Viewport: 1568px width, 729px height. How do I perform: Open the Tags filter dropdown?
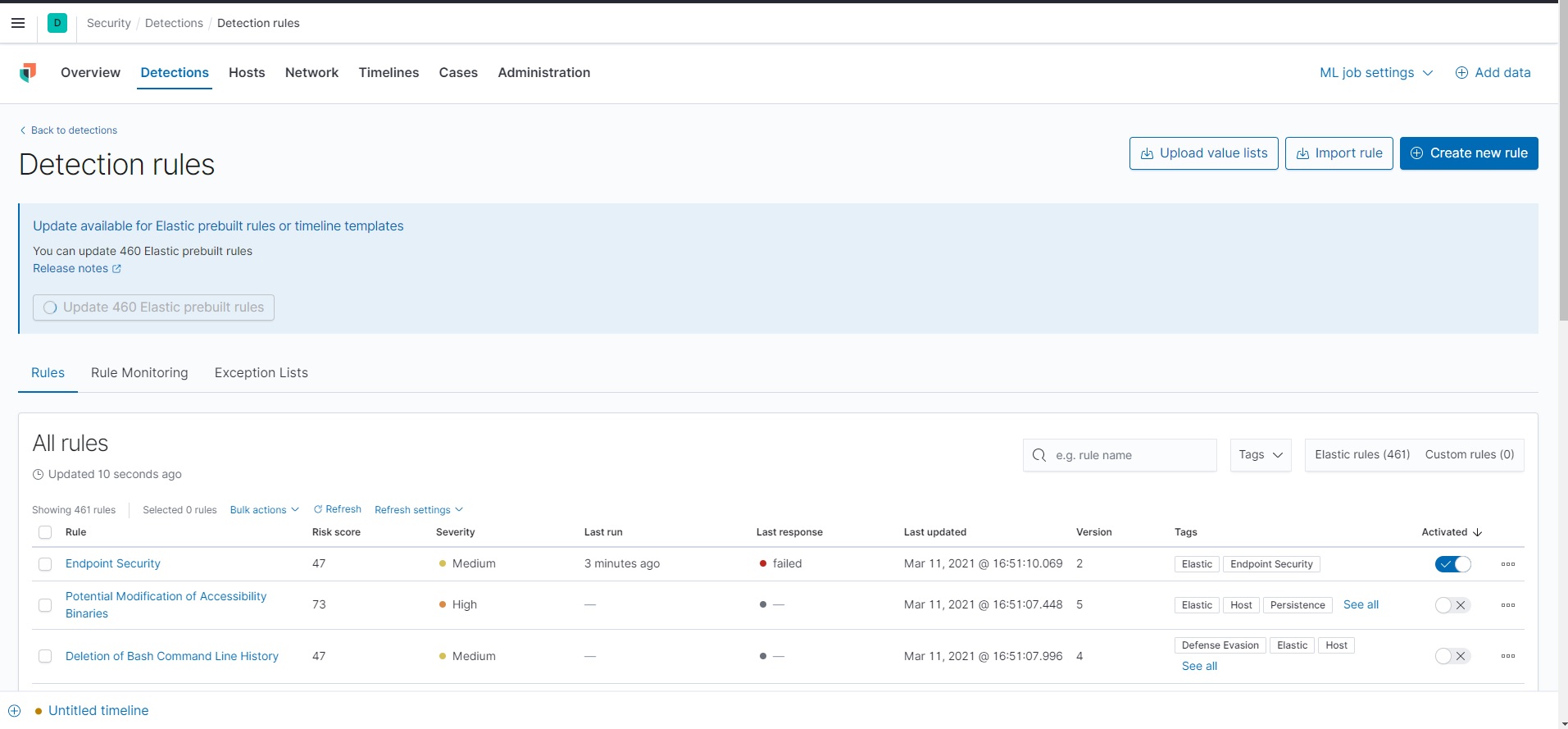click(1261, 455)
